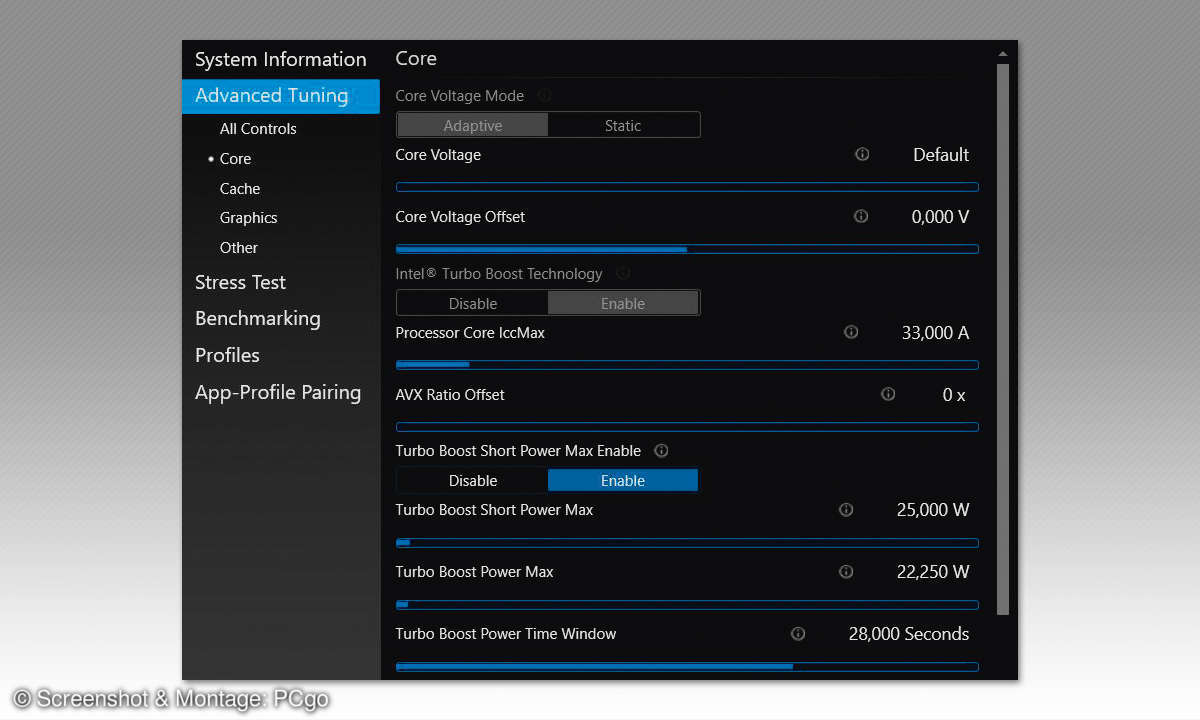Click the Core Voltage Offset slider
This screenshot has width=1200, height=720.
[x=687, y=249]
